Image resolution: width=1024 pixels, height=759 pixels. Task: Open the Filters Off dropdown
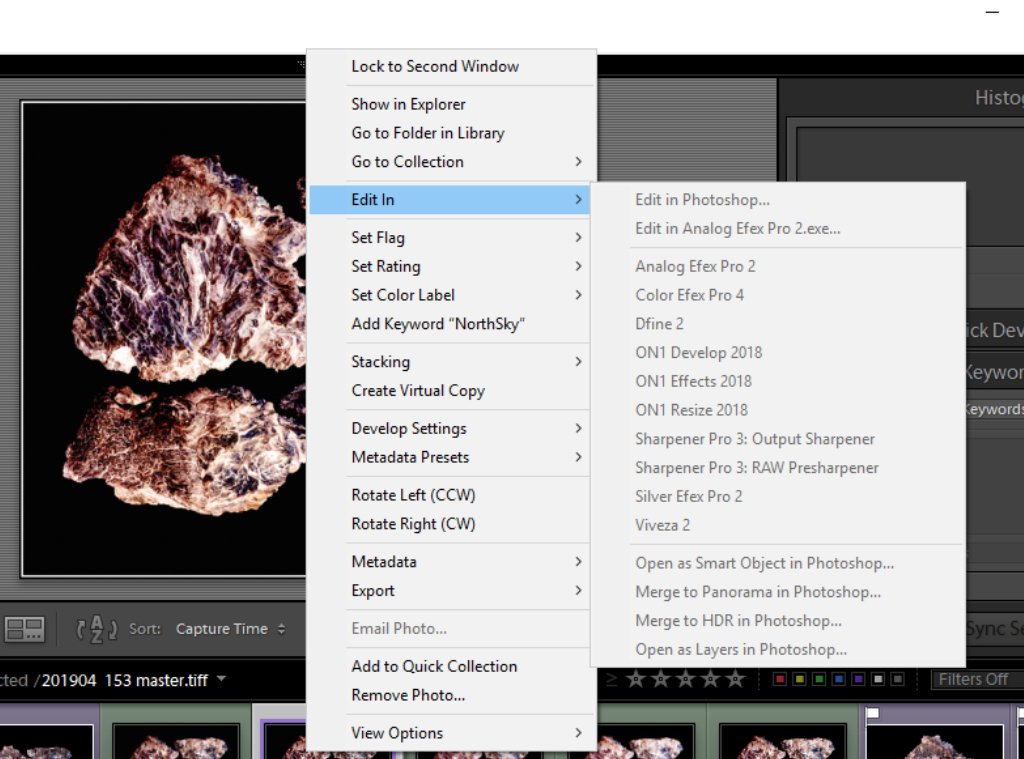point(978,679)
